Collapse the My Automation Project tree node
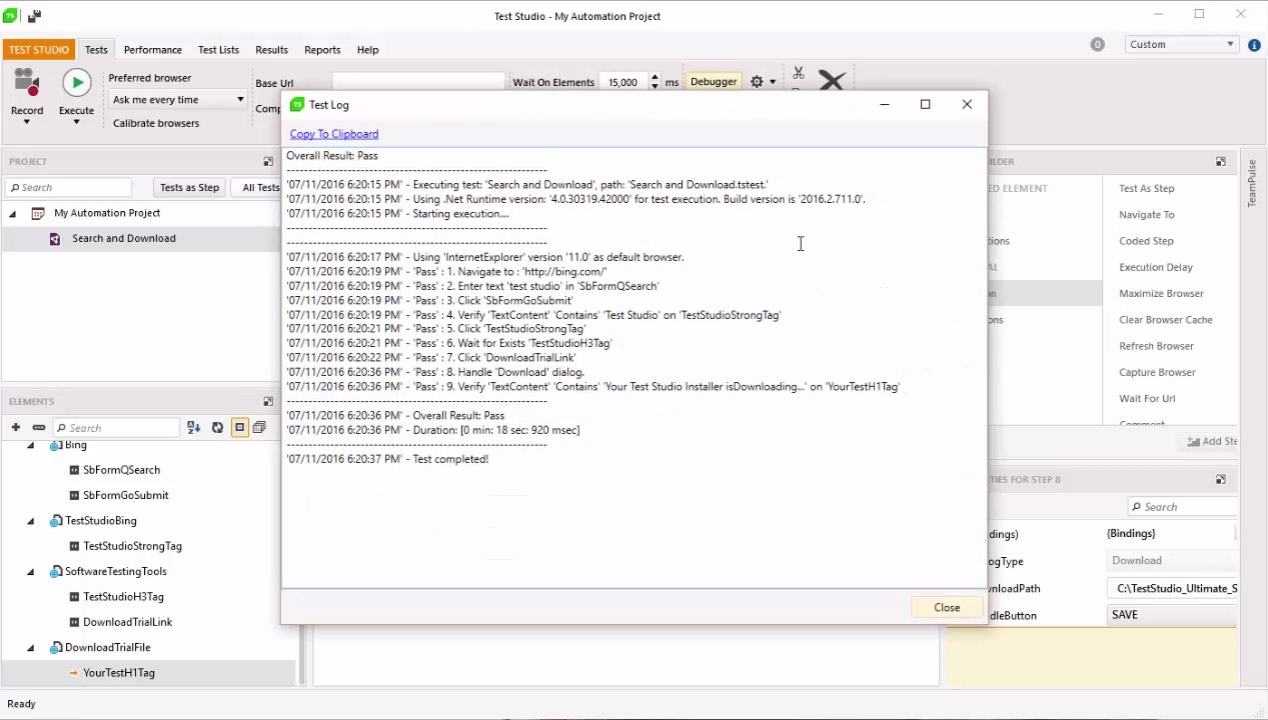Image resolution: width=1268 pixels, height=720 pixels. (13, 213)
